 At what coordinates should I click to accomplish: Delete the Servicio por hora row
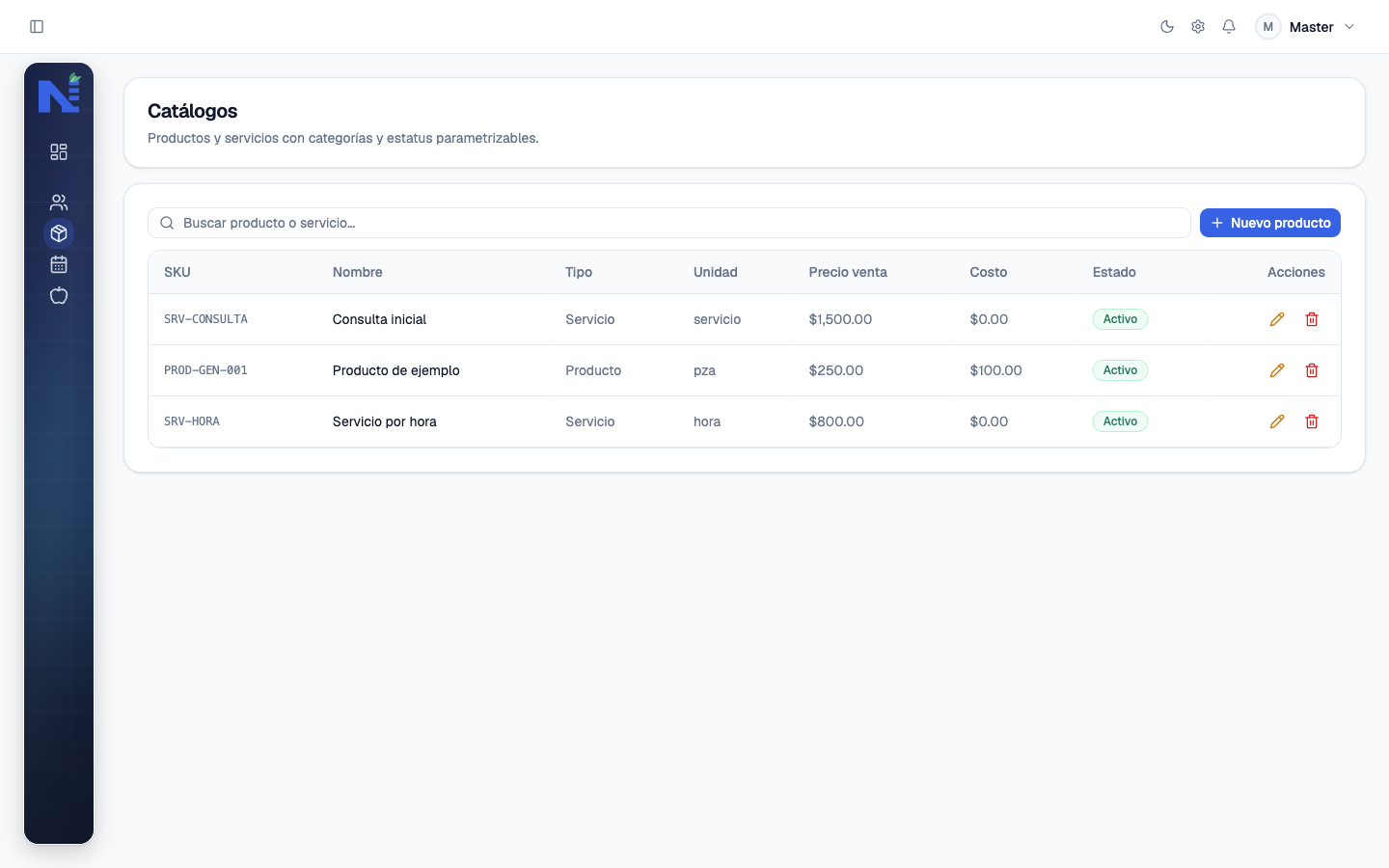coord(1312,421)
